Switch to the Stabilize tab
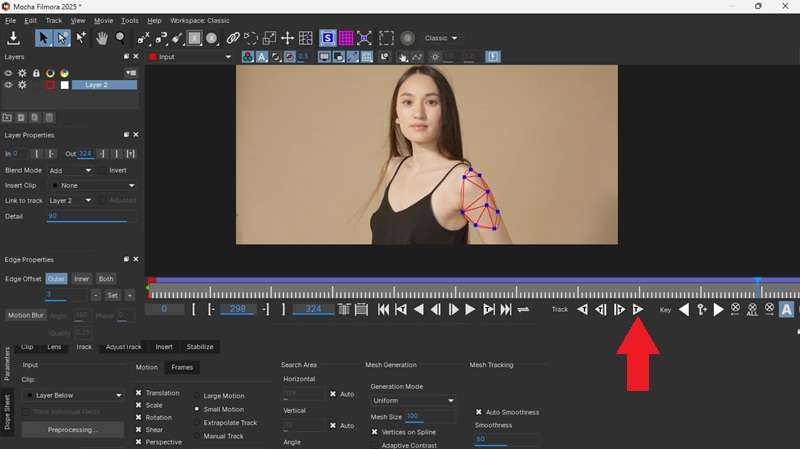 tap(200, 346)
